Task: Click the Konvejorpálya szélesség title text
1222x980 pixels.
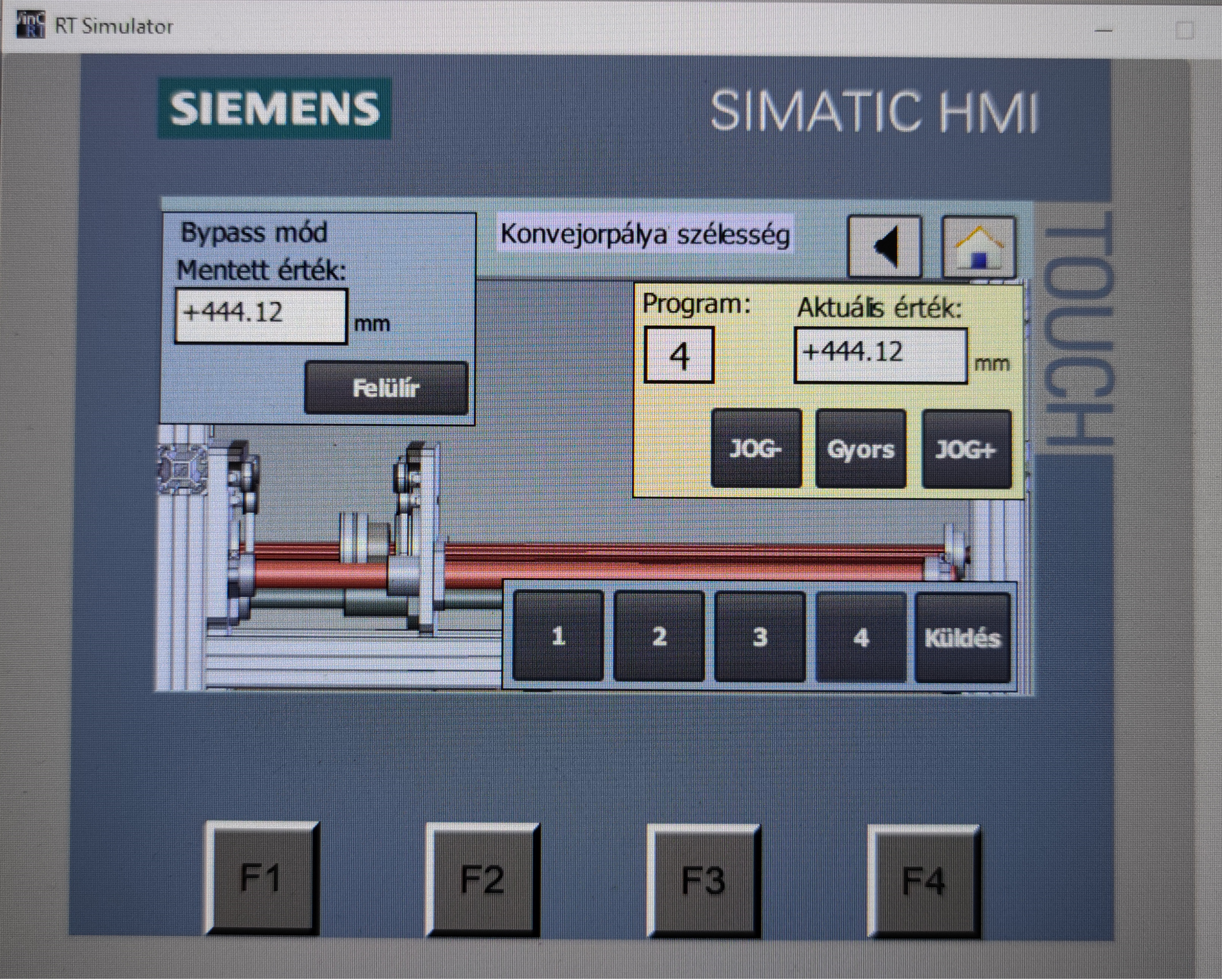Action: coord(645,234)
